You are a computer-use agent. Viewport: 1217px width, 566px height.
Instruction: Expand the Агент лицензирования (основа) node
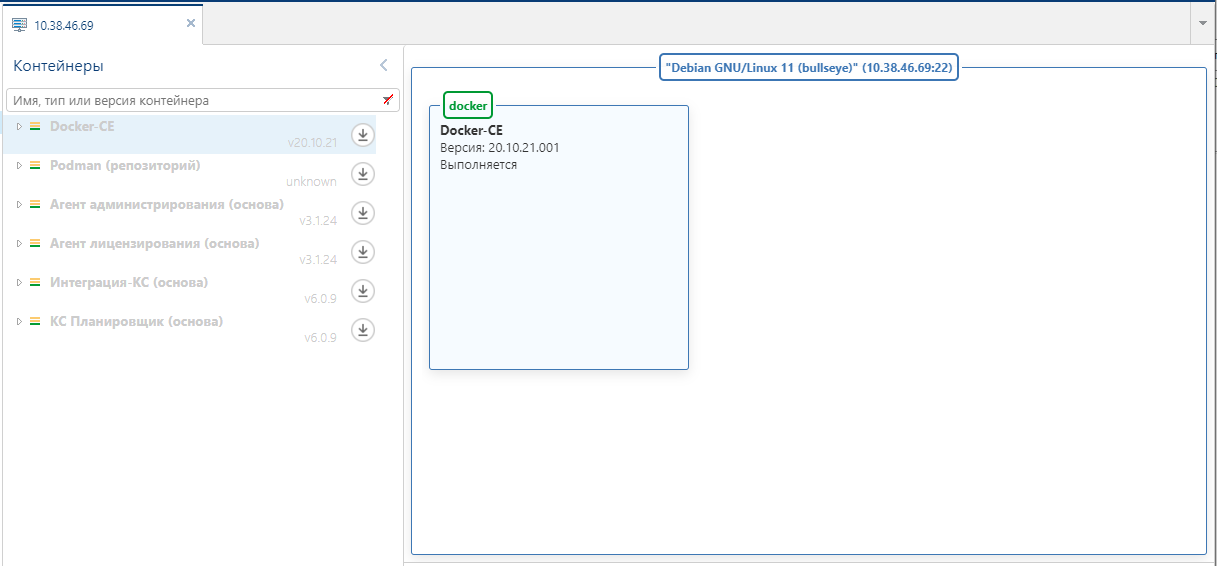[x=19, y=244]
